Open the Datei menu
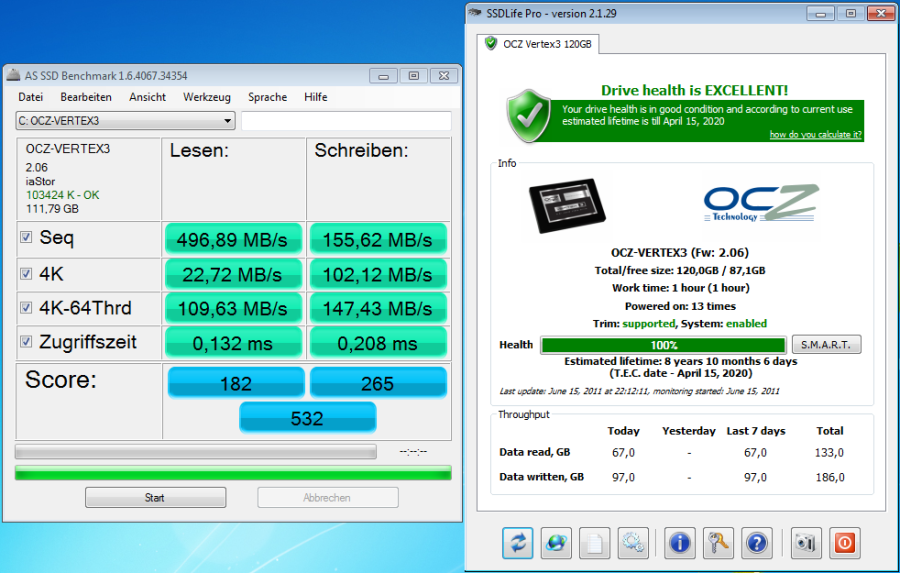 point(30,97)
